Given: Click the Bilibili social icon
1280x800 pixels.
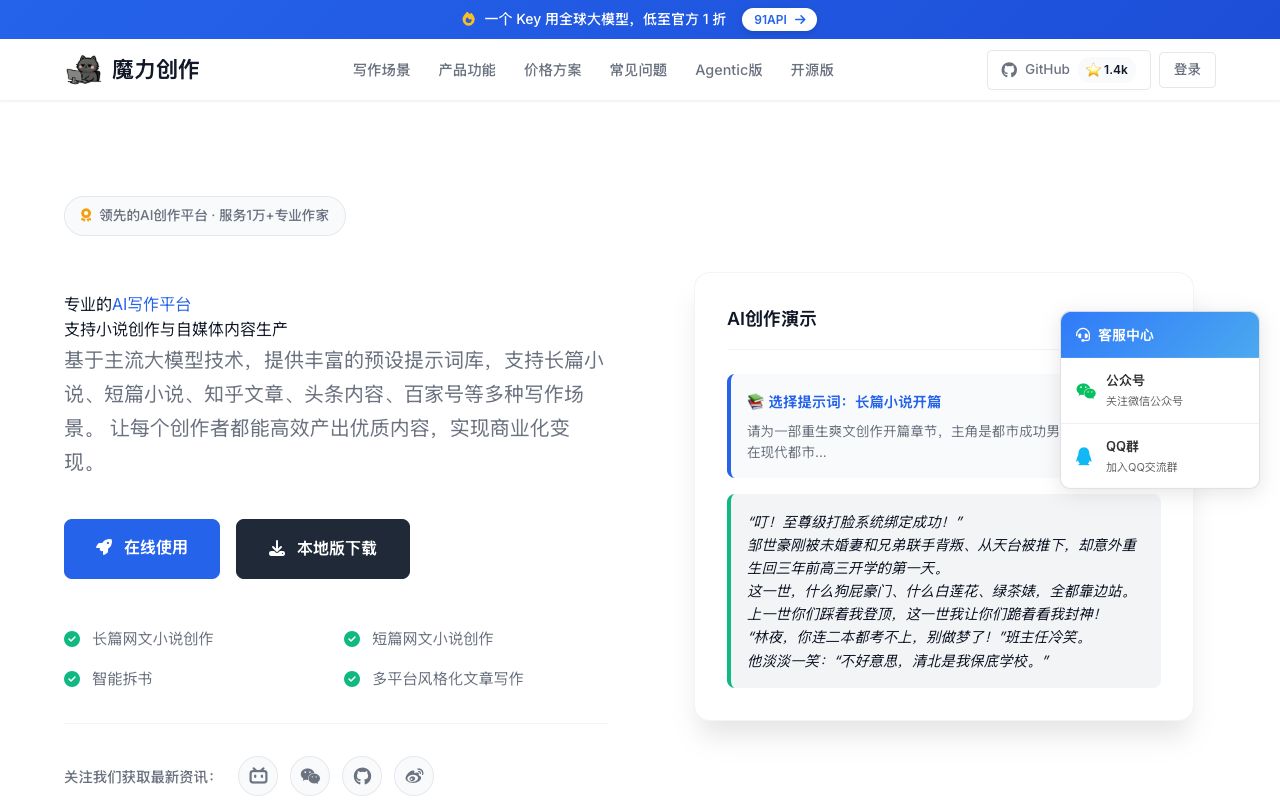Looking at the screenshot, I should point(258,776).
